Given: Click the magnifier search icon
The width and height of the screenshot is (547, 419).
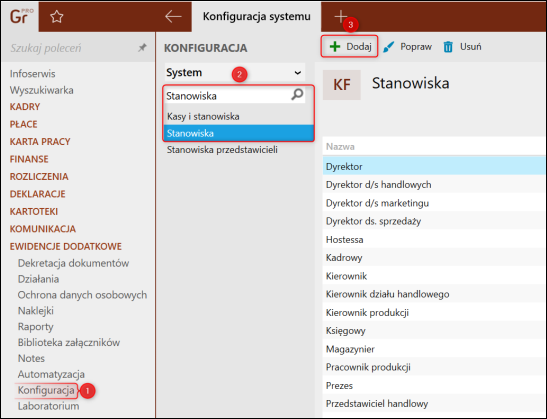Looking at the screenshot, I should 297,94.
